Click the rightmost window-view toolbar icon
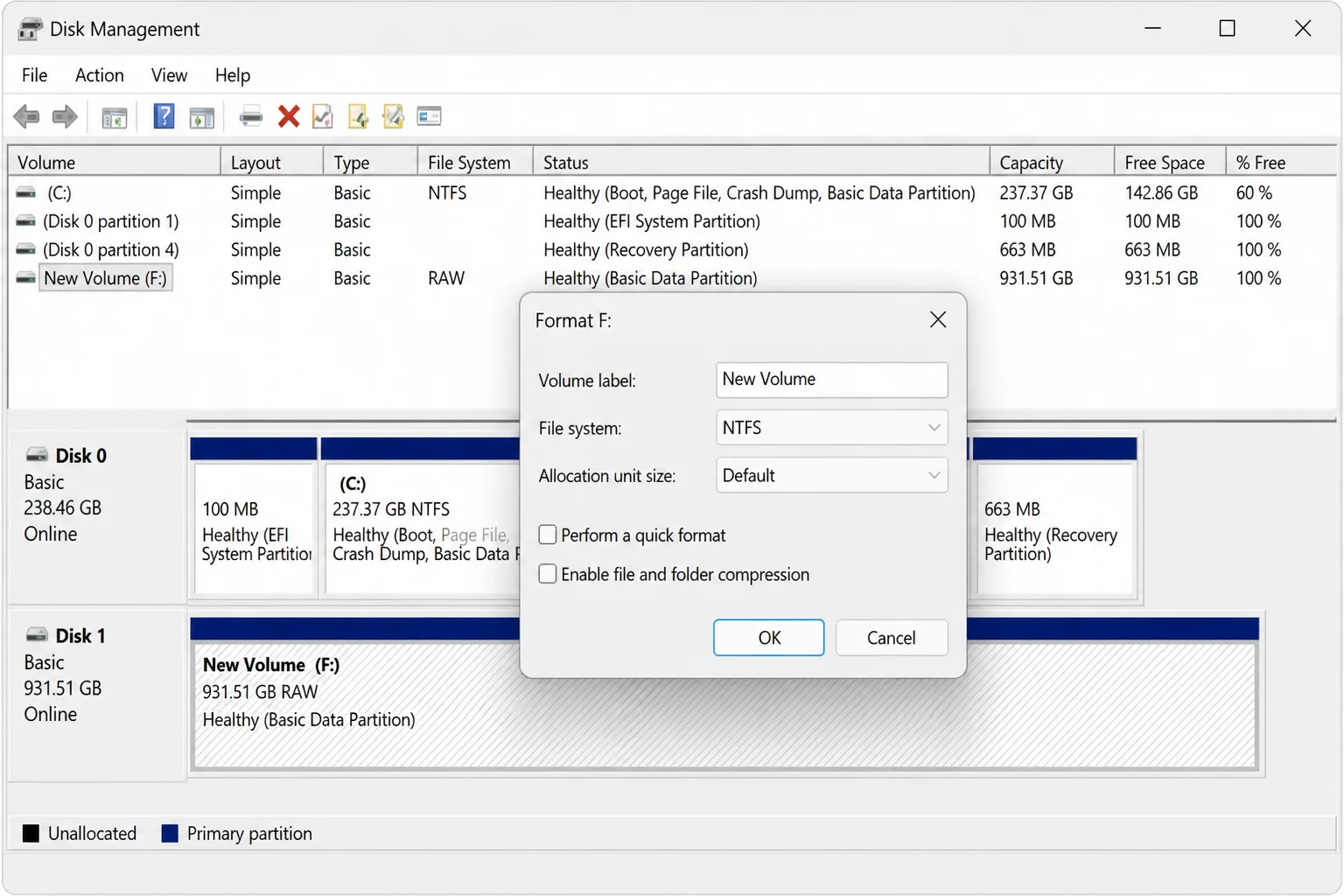 [430, 116]
